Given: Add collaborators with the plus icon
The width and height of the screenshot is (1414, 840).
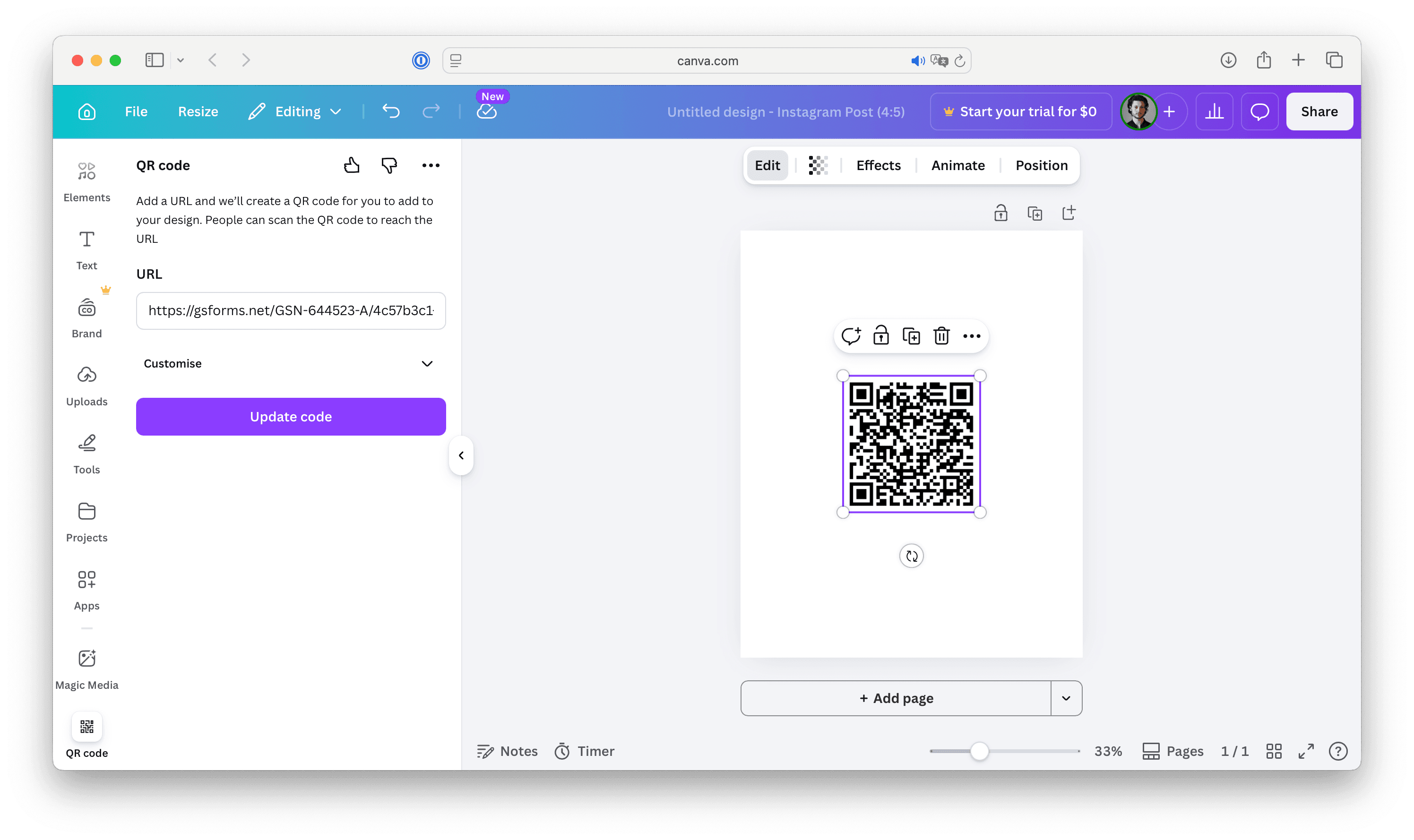Looking at the screenshot, I should click(1169, 111).
